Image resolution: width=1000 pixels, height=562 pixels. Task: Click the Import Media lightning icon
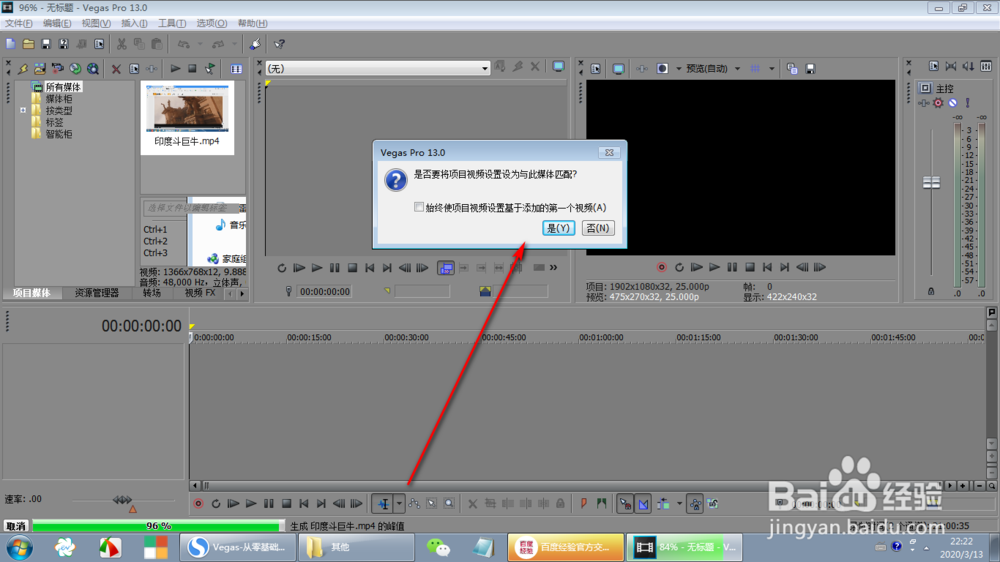pos(23,68)
